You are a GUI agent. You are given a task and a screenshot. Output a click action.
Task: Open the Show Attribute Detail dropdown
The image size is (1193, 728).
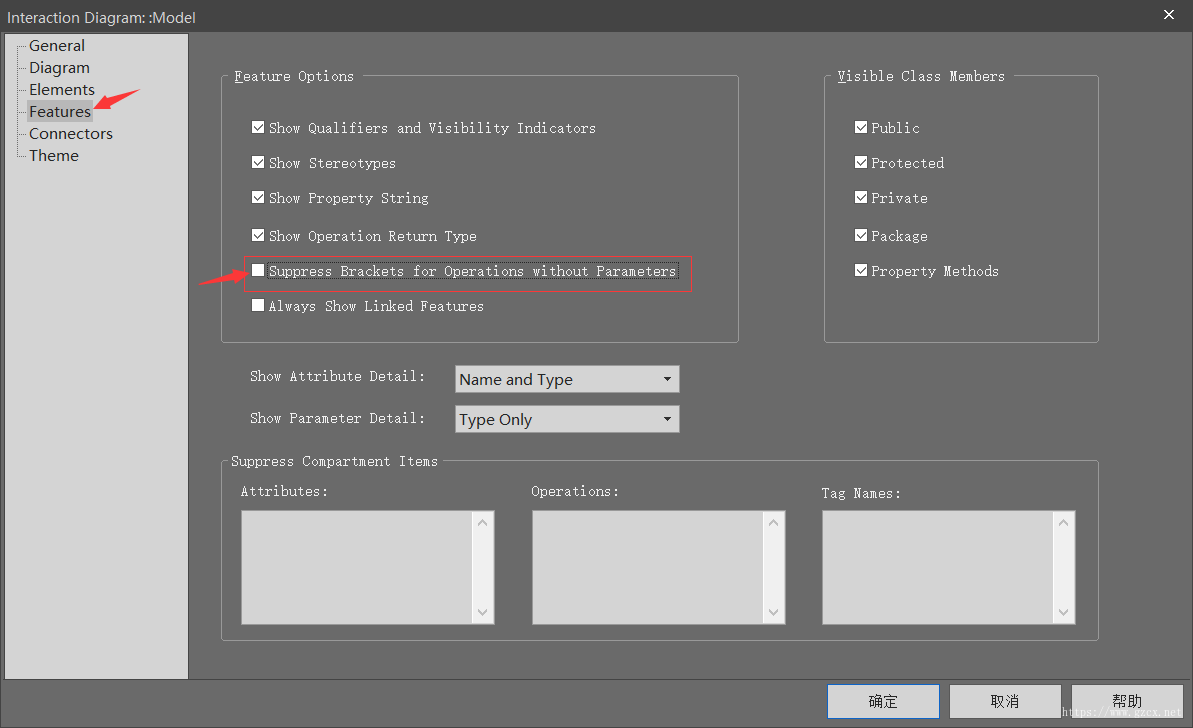[x=567, y=380]
